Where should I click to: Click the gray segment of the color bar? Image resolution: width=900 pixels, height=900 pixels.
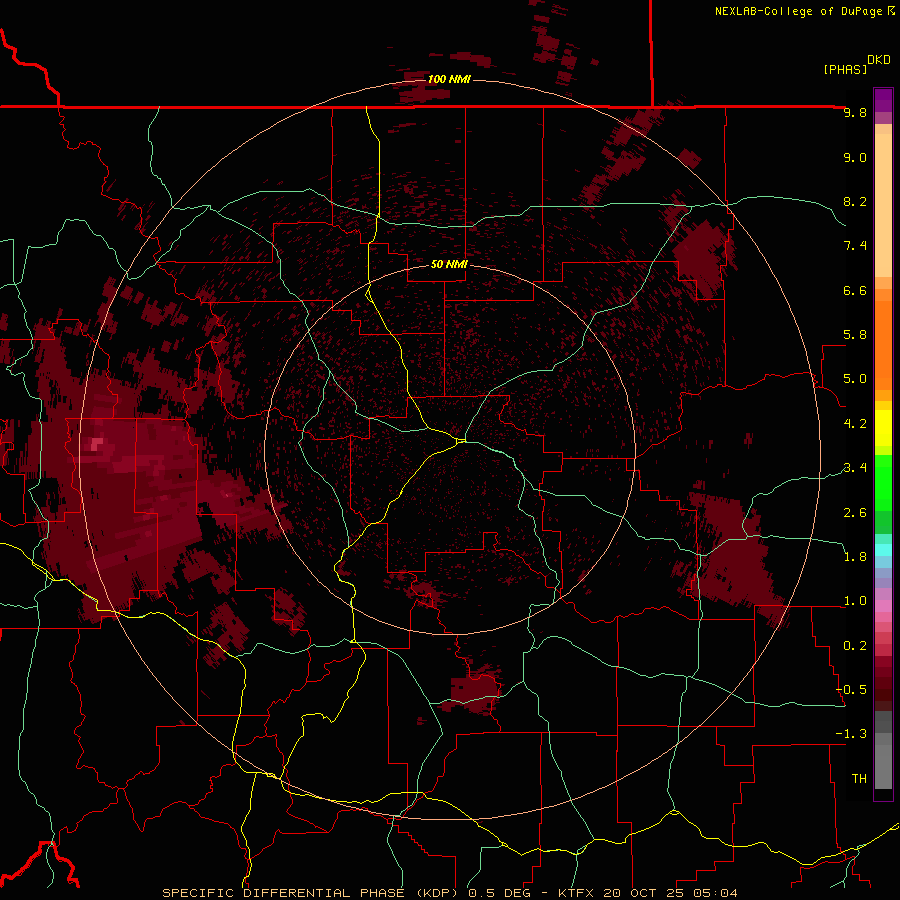coord(883,750)
